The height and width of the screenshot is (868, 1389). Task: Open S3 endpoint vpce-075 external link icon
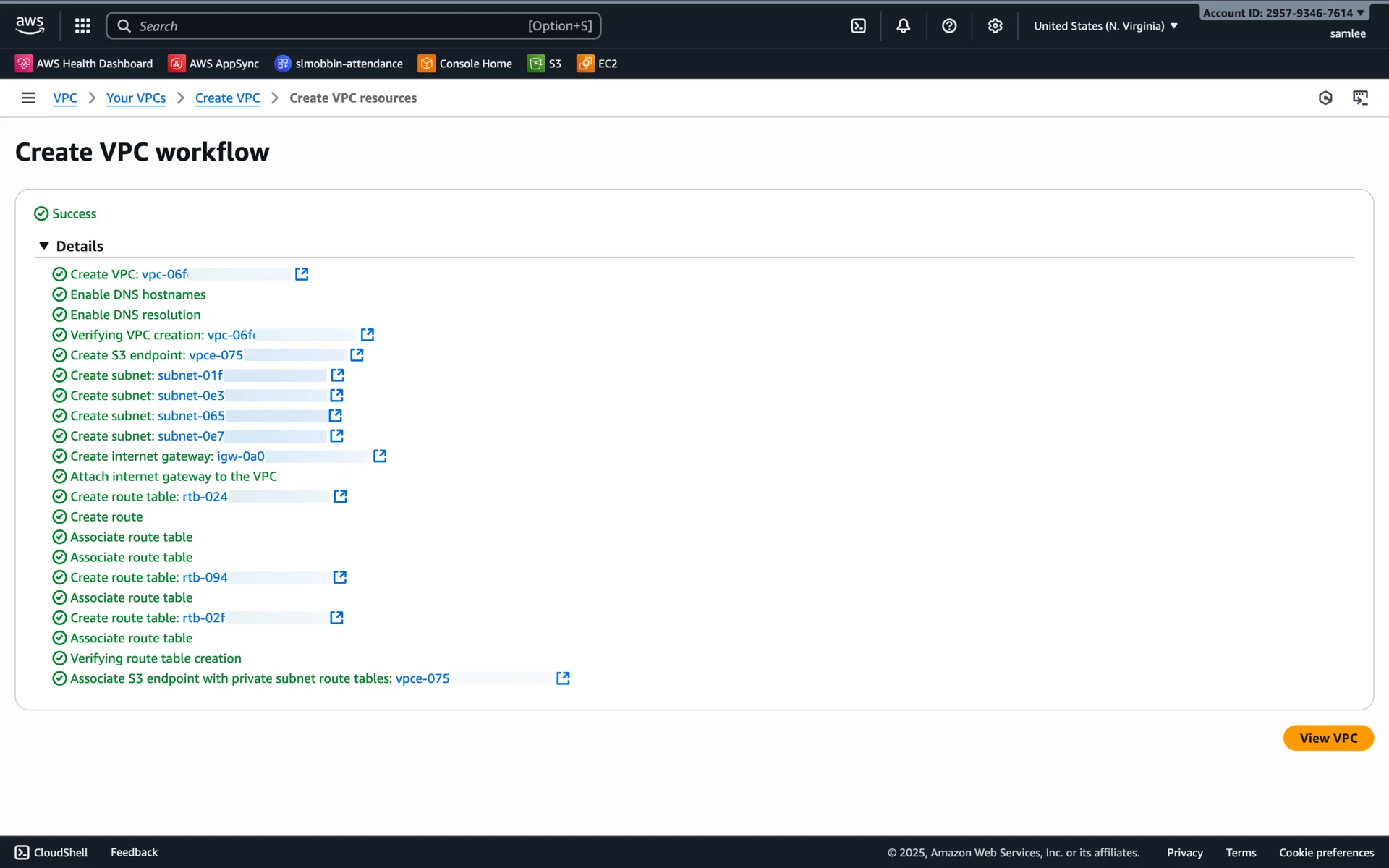tap(357, 355)
